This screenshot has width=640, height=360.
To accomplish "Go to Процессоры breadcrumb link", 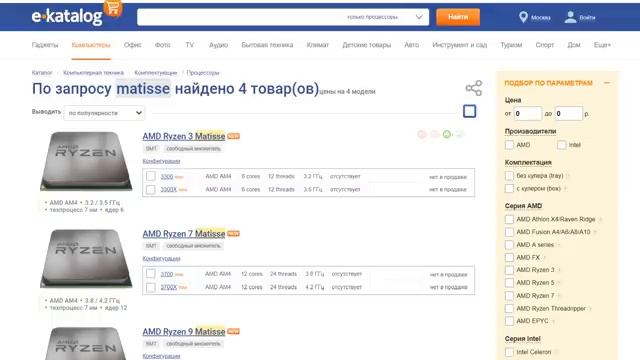I will (x=203, y=73).
